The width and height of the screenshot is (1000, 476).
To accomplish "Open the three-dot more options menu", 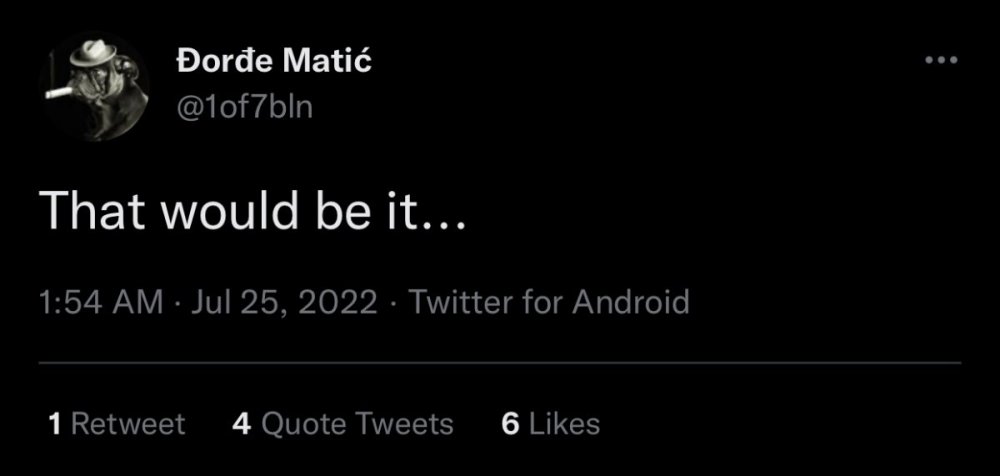I will tap(941, 62).
